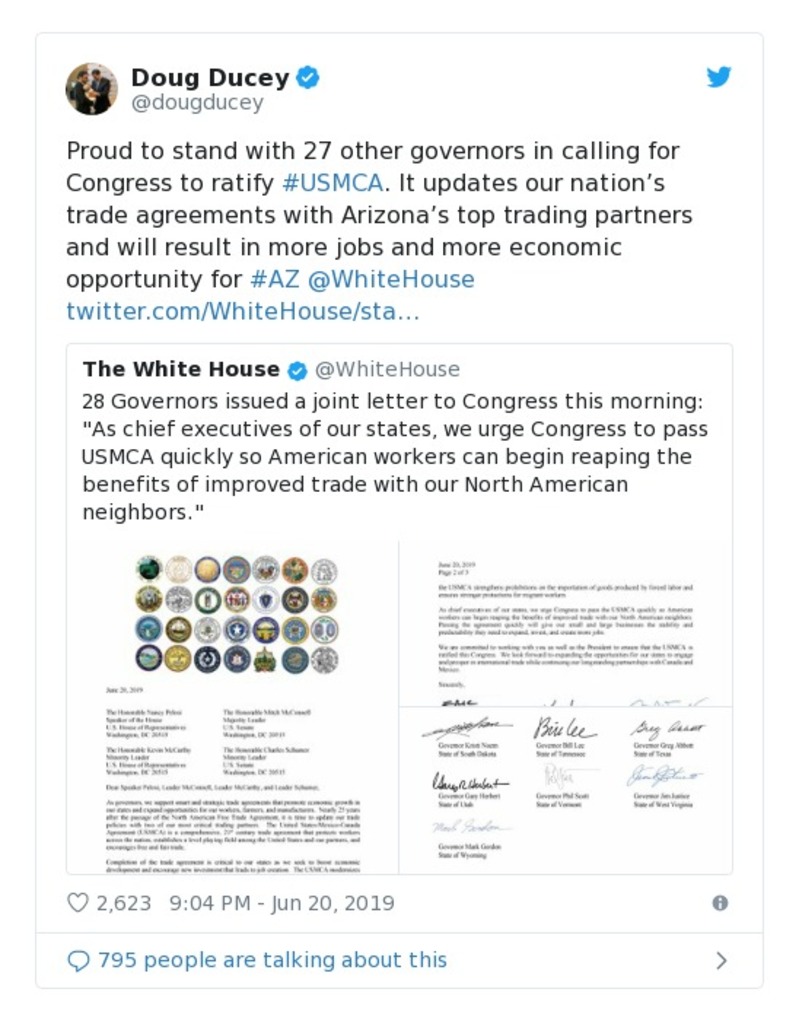The width and height of the screenshot is (799, 1027).
Task: Click the quoted @WhiteHouse handle
Action: (387, 370)
